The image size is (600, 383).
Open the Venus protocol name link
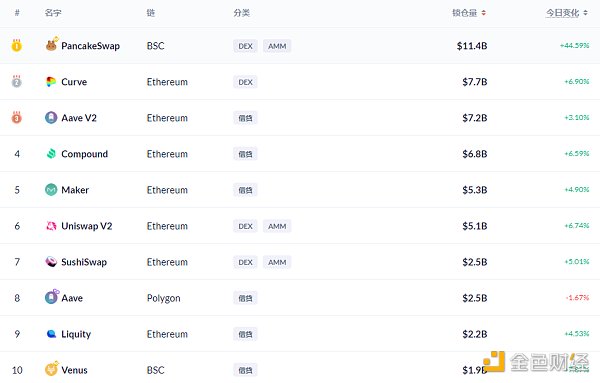point(74,370)
